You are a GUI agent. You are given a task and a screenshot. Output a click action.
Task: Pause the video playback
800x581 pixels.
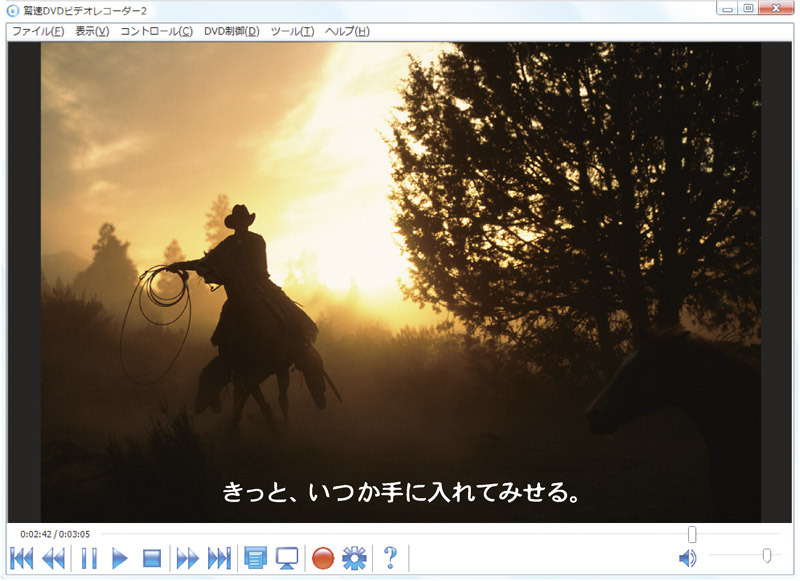89,558
